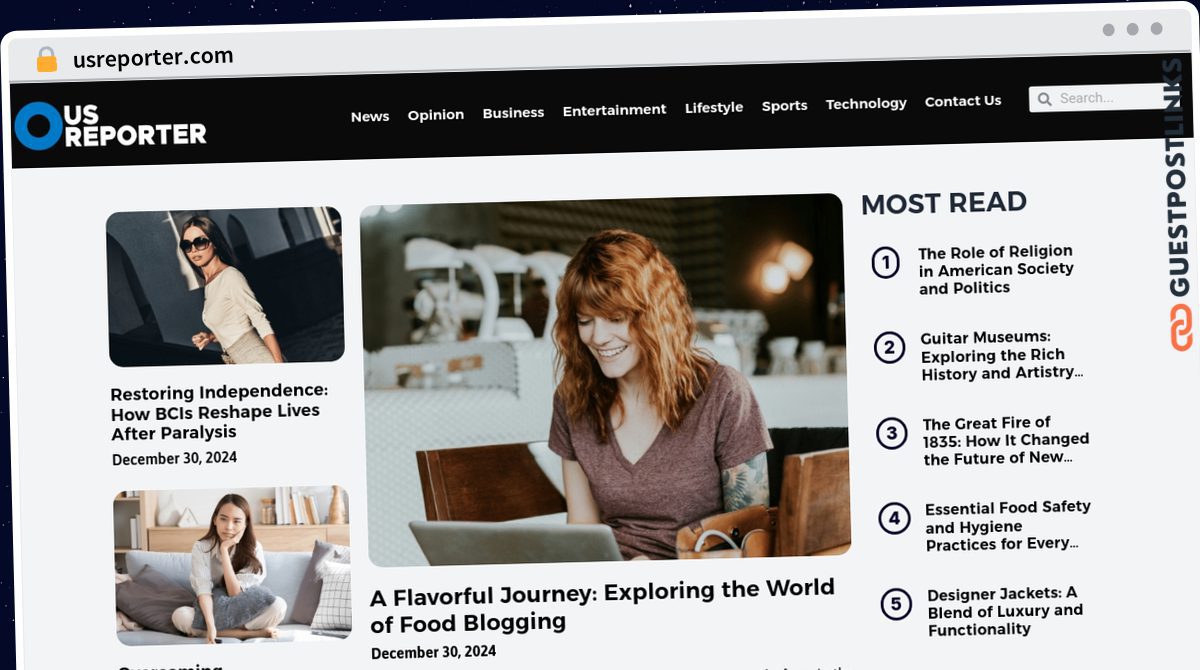Select the number 4 circle in Most Read

click(x=894, y=519)
